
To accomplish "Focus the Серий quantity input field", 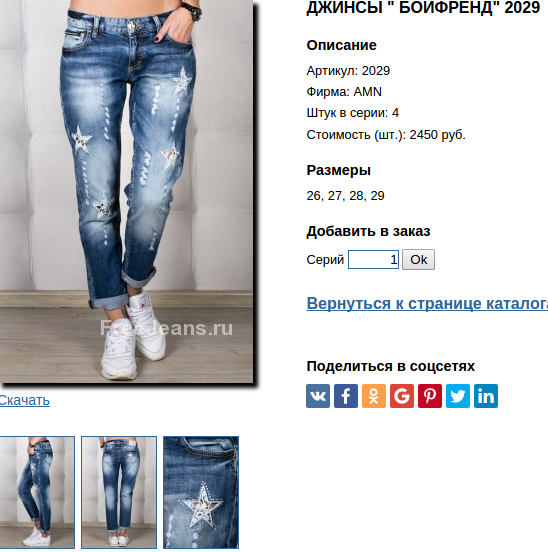I will 373,259.
